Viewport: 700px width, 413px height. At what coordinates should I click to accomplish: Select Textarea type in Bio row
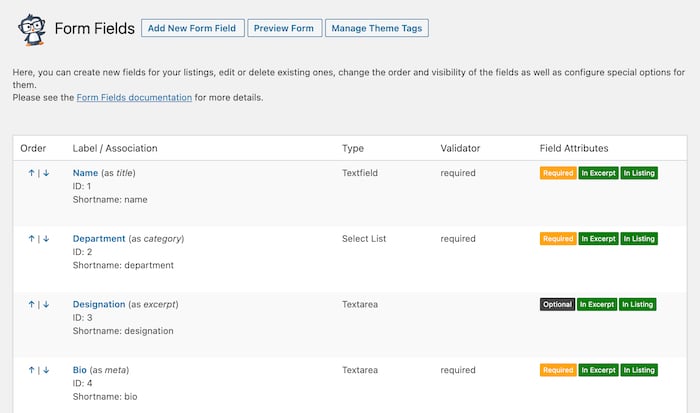pos(360,370)
